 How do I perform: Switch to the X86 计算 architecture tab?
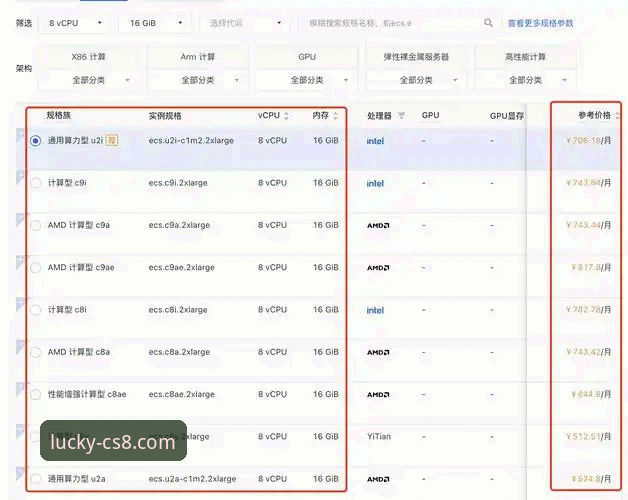(x=89, y=57)
